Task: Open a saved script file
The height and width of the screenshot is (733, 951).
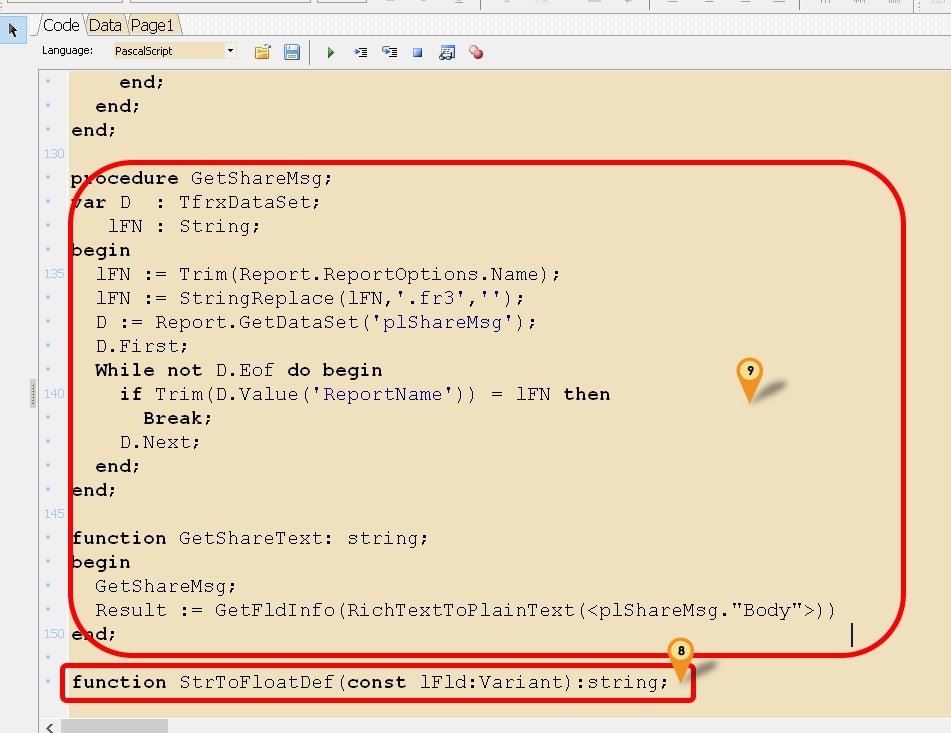Action: click(262, 52)
